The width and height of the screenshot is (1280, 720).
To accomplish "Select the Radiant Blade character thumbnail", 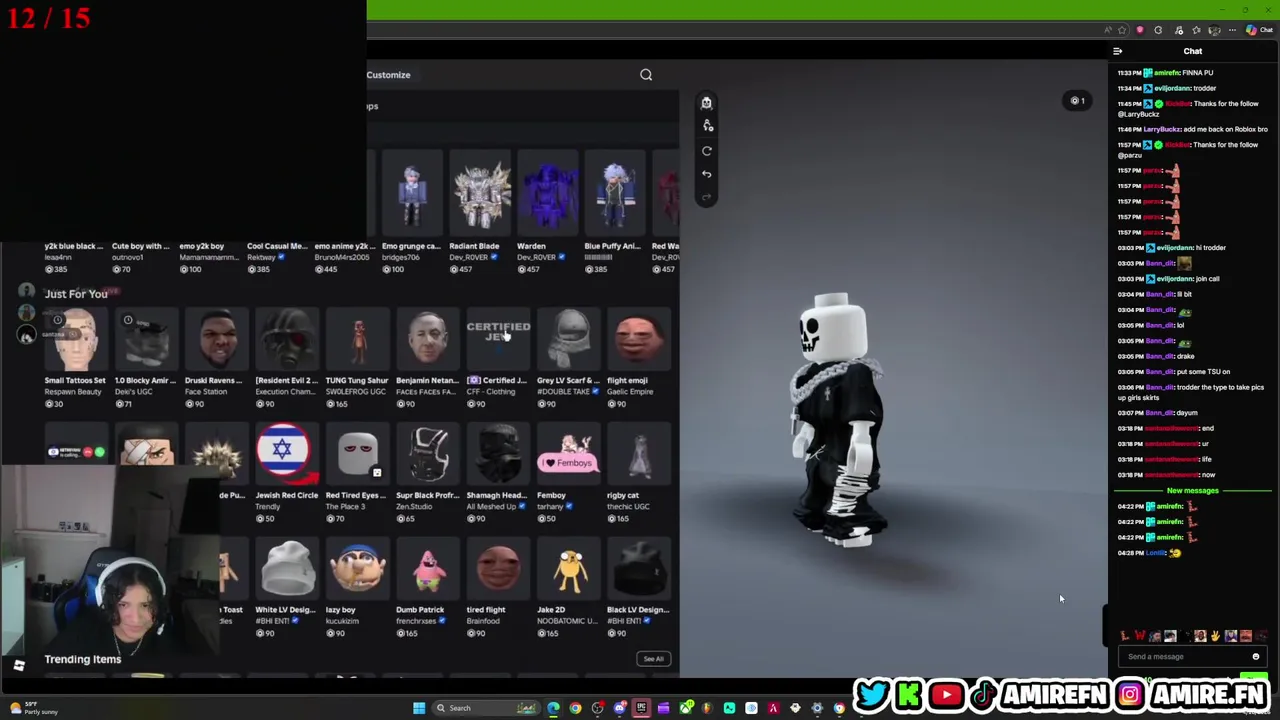I will (481, 194).
